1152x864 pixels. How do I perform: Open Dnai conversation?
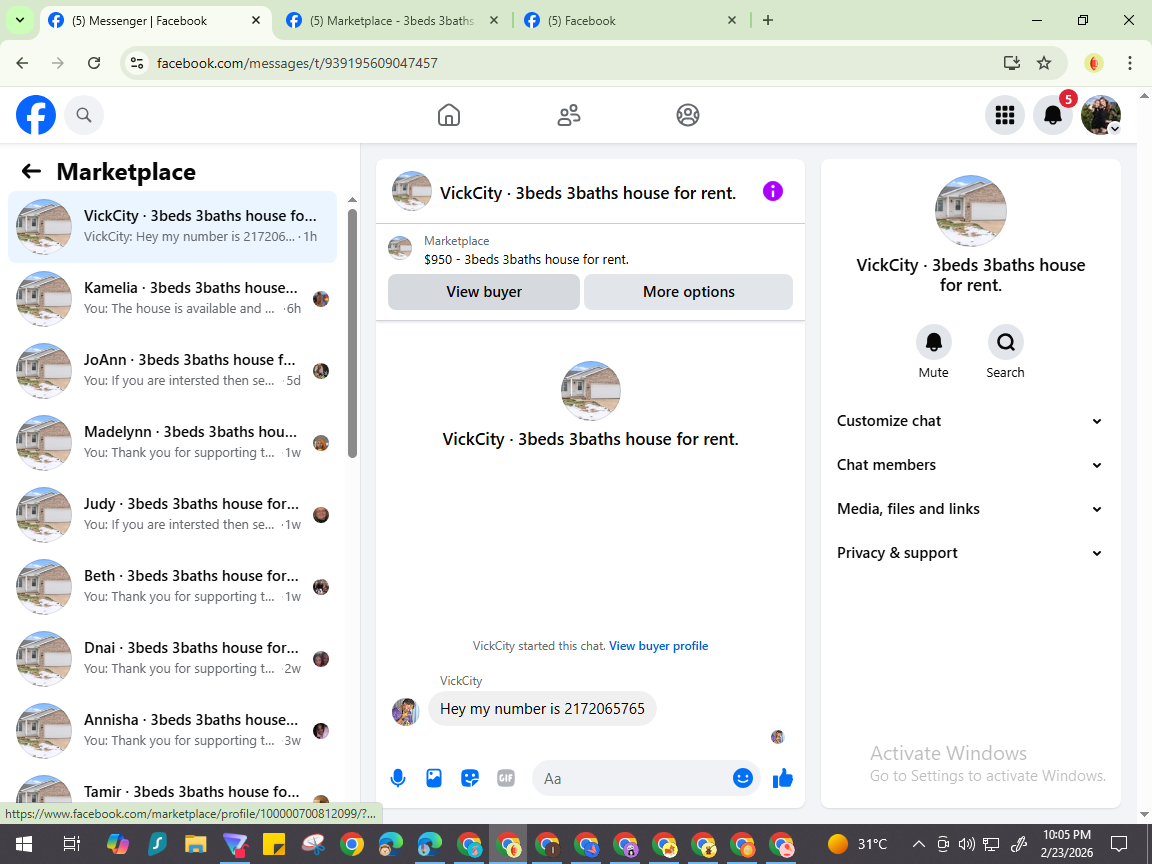pos(173,658)
